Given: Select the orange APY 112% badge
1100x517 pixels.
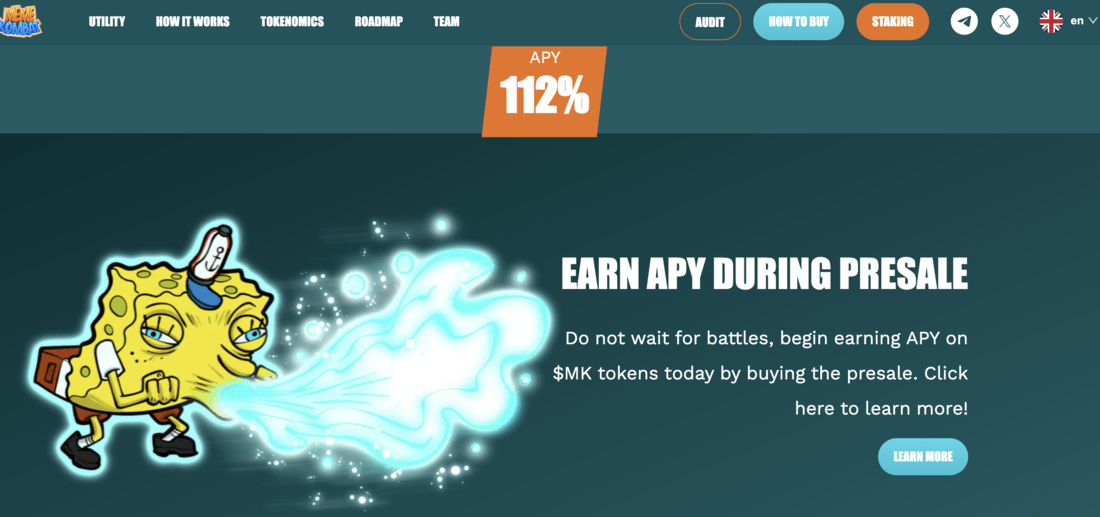Looking at the screenshot, I should coord(544,91).
